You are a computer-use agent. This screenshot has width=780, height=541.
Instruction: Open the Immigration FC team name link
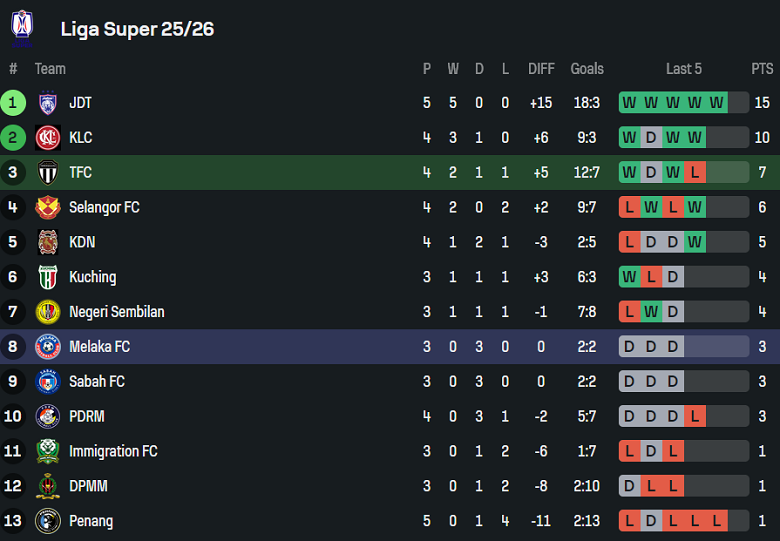click(x=113, y=451)
